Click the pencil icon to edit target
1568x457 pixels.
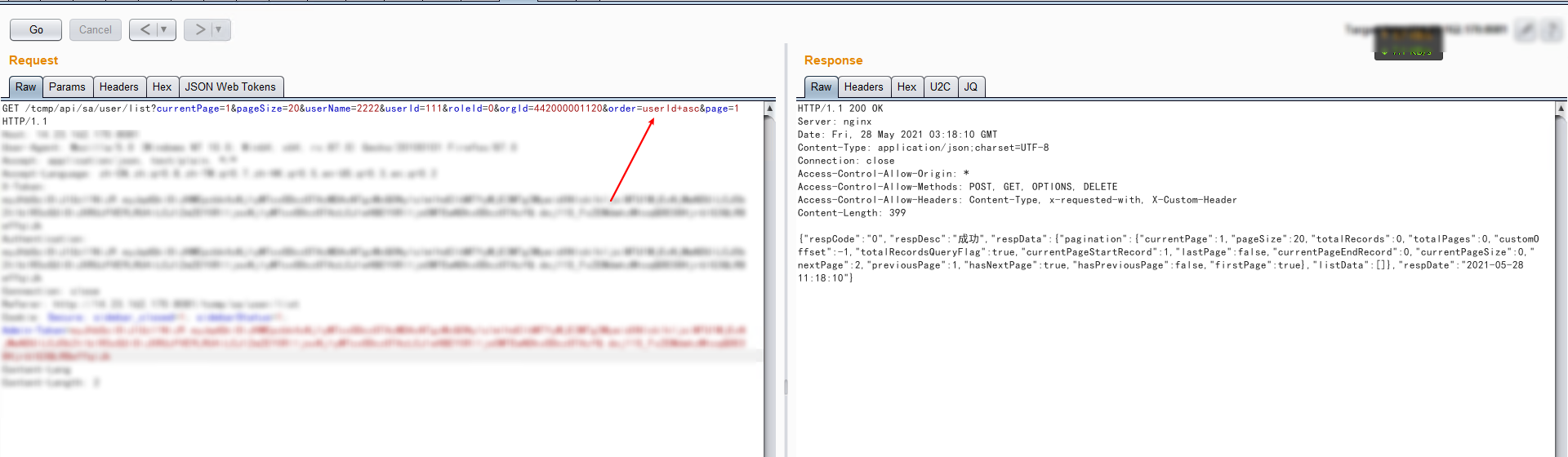coord(1525,30)
